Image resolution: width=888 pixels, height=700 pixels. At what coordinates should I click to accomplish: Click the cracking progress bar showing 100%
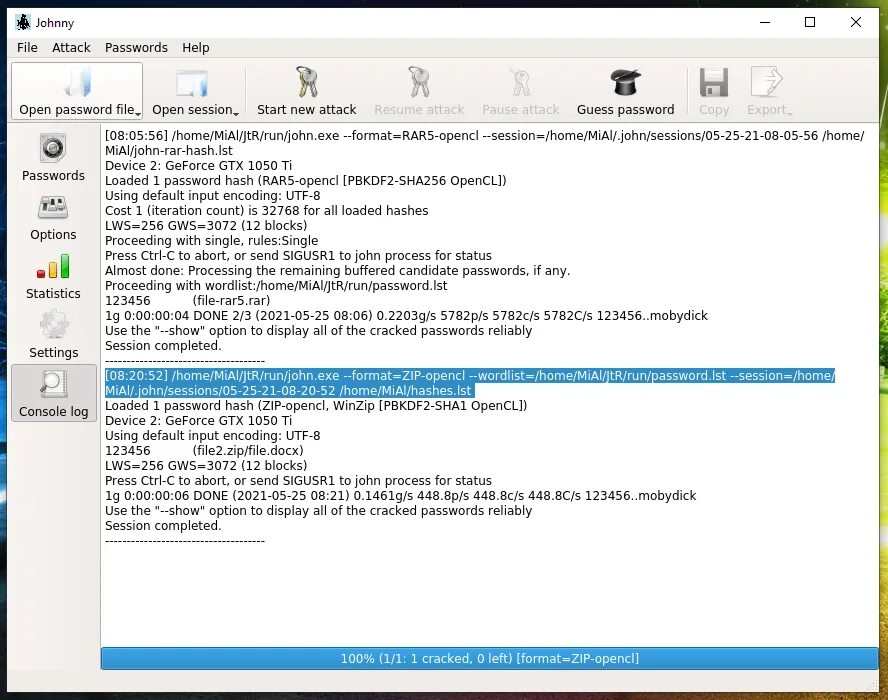(489, 658)
